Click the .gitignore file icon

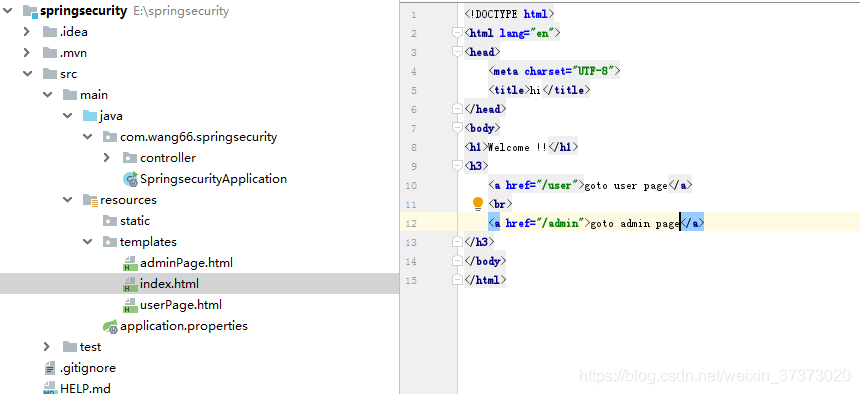(x=50, y=368)
